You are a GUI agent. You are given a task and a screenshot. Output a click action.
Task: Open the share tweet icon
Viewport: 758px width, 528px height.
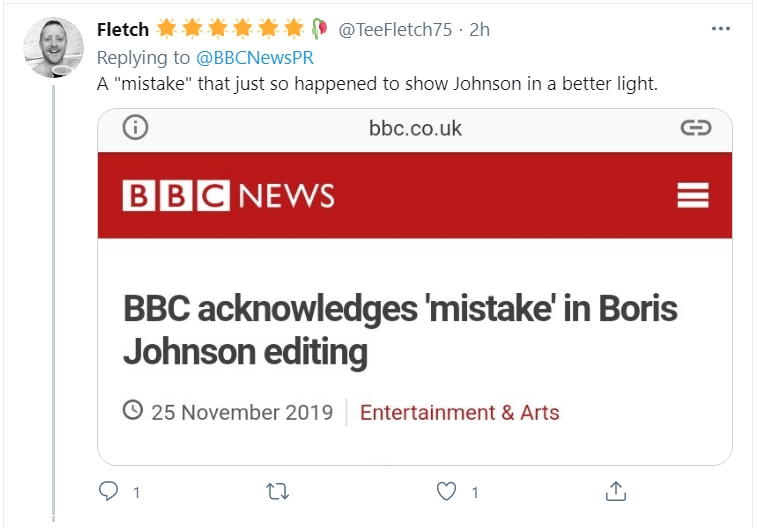pyautogui.click(x=617, y=491)
